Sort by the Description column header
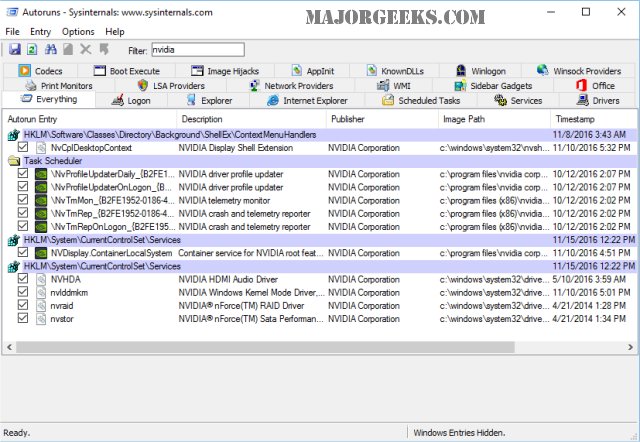The image size is (640, 442). [251, 119]
